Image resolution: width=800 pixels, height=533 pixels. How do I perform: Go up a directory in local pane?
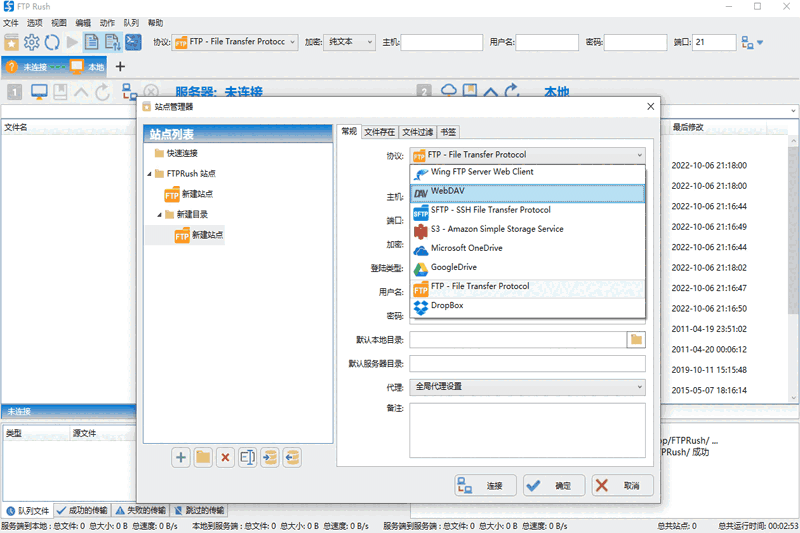click(x=491, y=92)
